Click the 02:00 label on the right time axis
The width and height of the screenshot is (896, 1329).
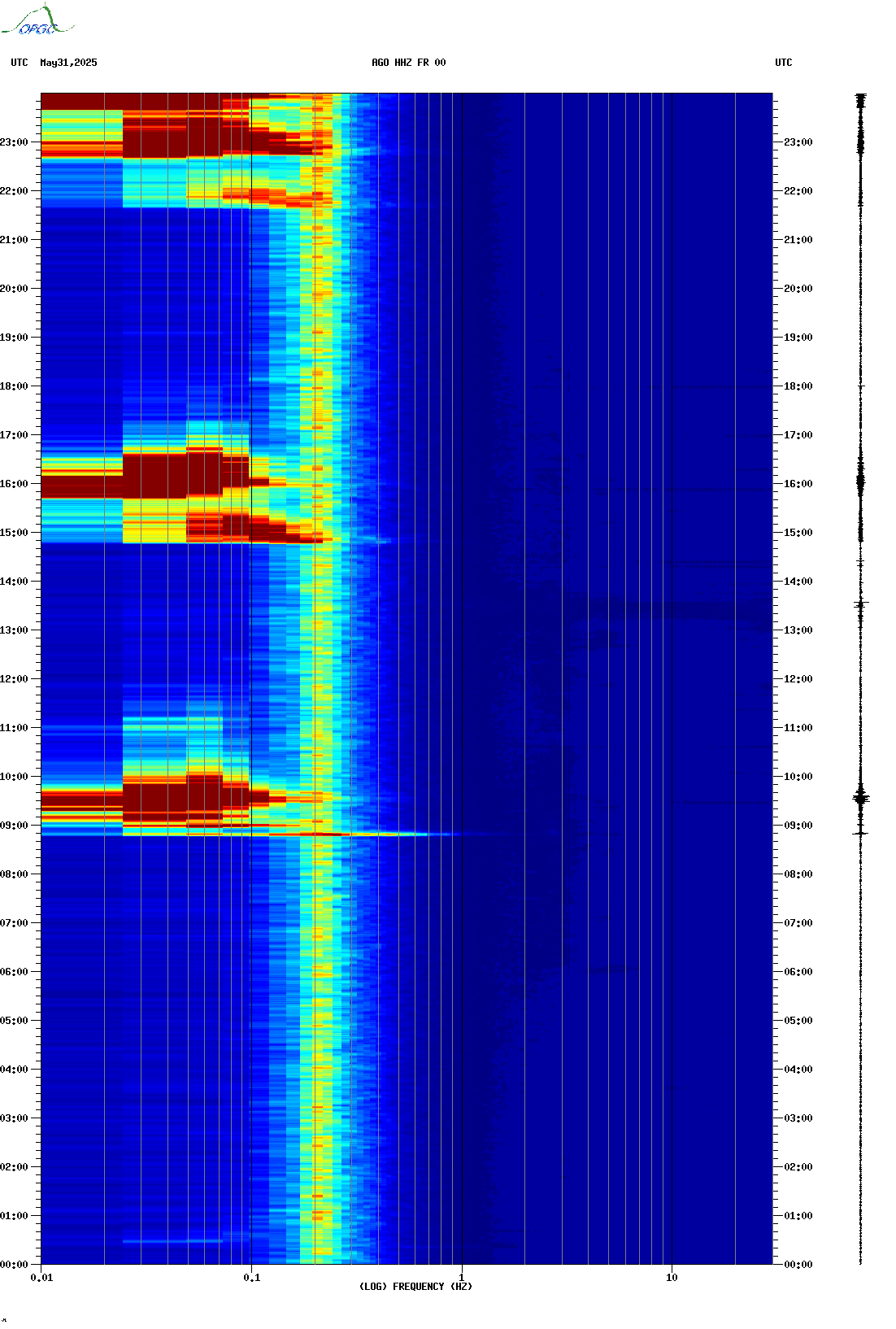pos(798,1167)
